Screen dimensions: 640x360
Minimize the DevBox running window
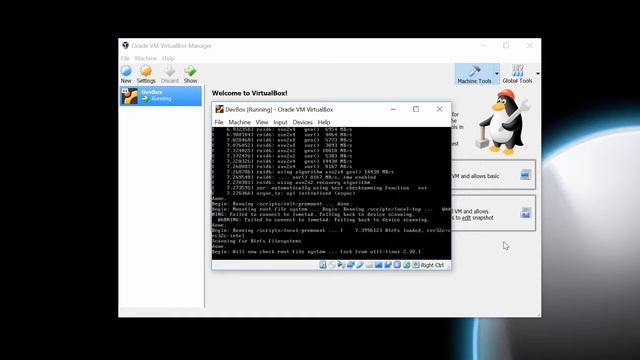(x=393, y=109)
